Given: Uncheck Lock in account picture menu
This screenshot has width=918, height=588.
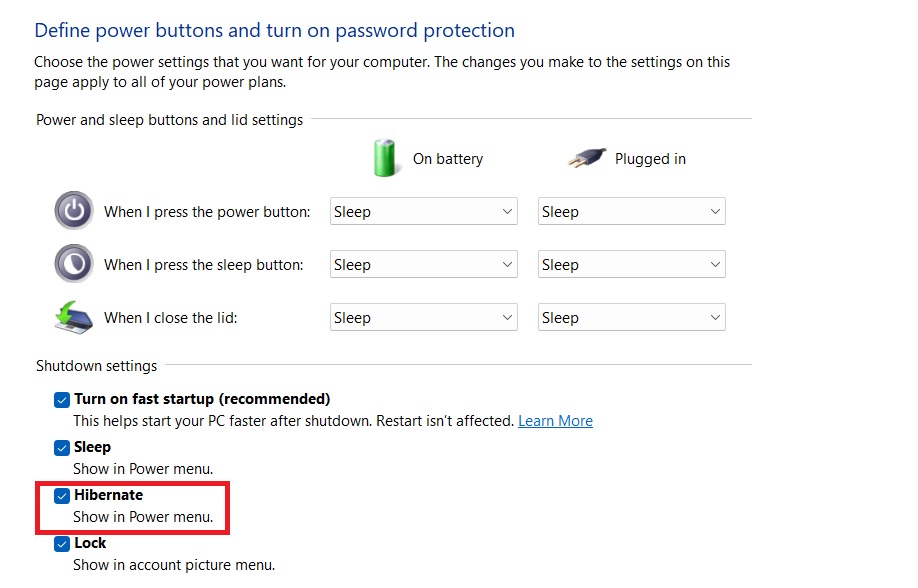Looking at the screenshot, I should pyautogui.click(x=62, y=543).
